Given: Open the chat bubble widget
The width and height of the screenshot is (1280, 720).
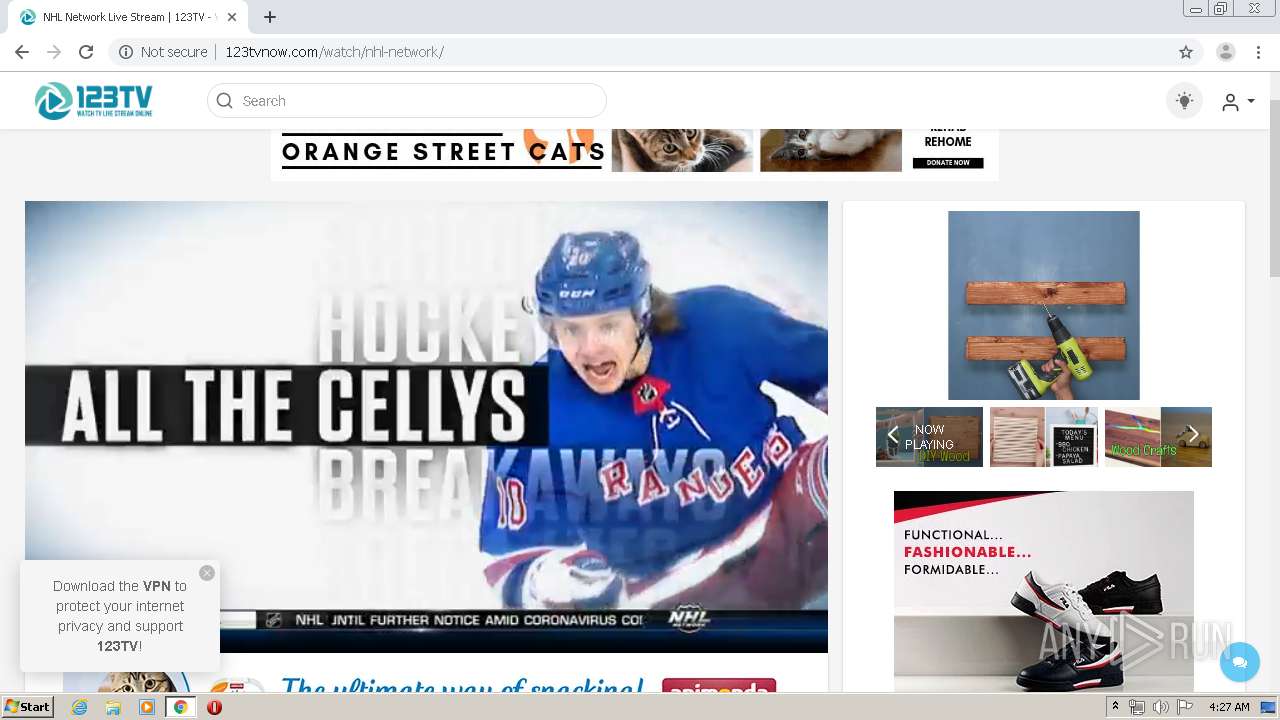Looking at the screenshot, I should click(1240, 662).
